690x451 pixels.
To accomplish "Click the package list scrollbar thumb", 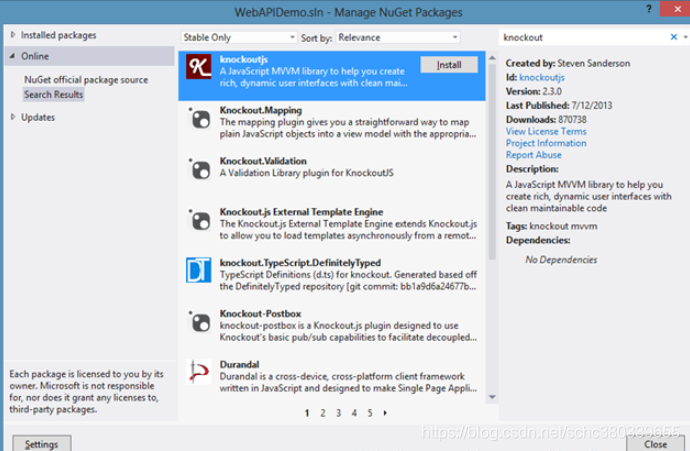I will [492, 162].
